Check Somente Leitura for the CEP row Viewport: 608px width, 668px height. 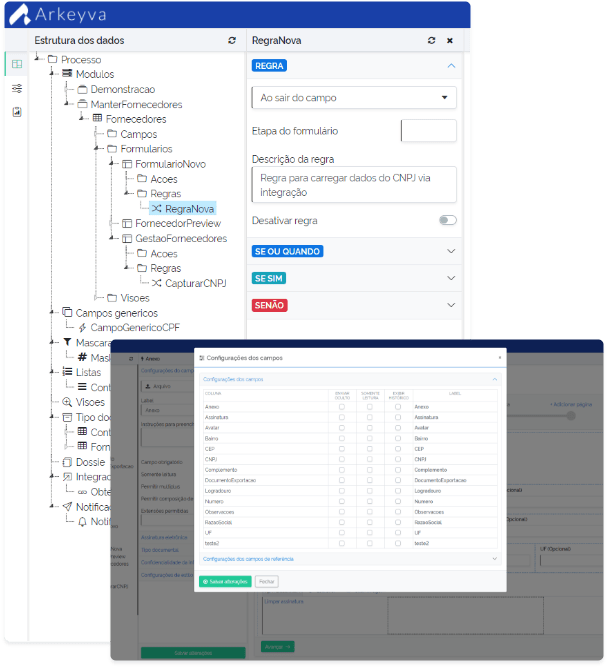370,449
